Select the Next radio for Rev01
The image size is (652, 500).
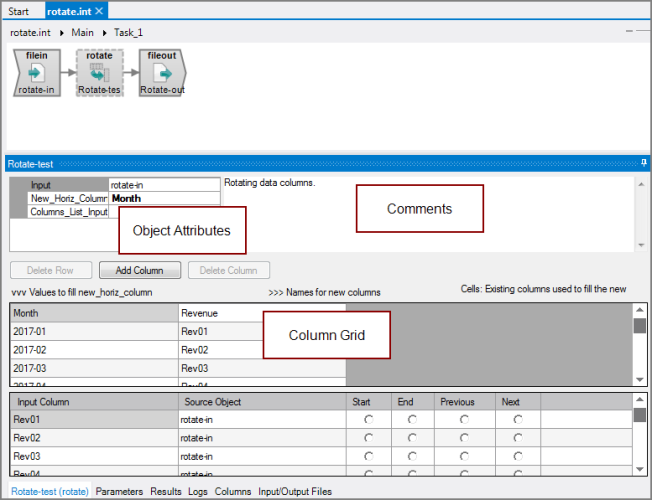tap(518, 419)
